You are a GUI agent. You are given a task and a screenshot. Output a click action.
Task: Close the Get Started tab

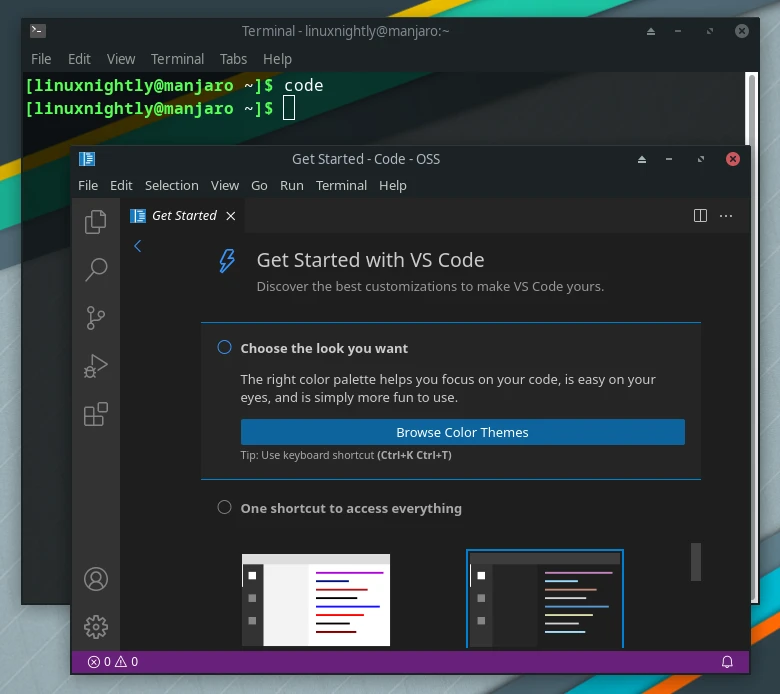[x=230, y=216]
